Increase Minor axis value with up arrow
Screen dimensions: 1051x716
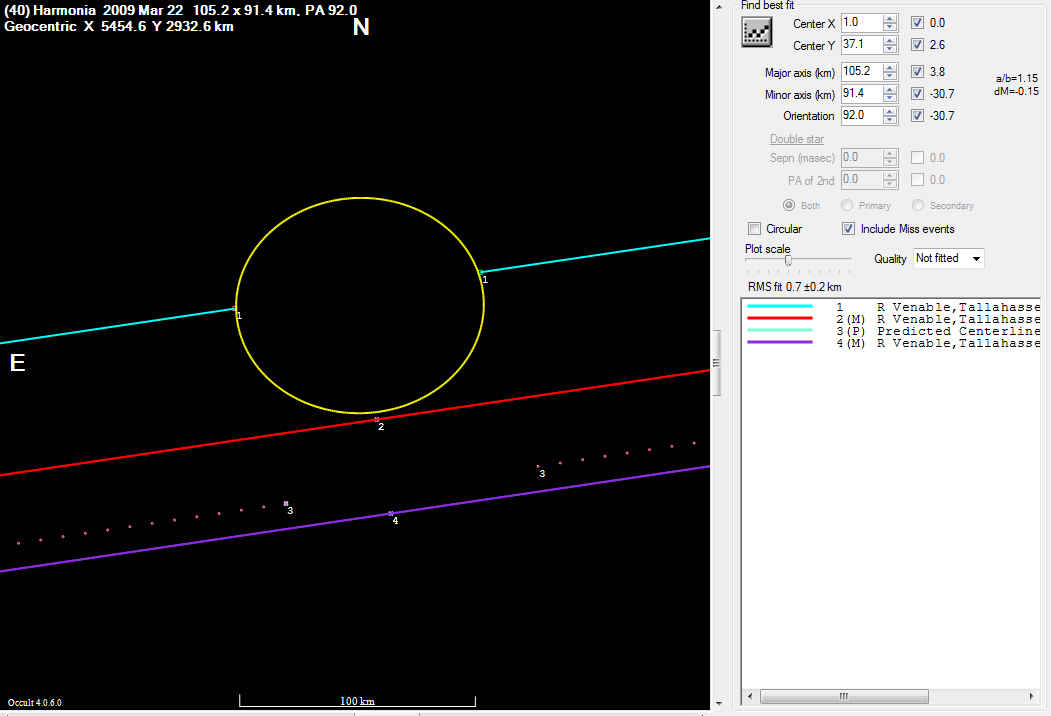[889, 89]
